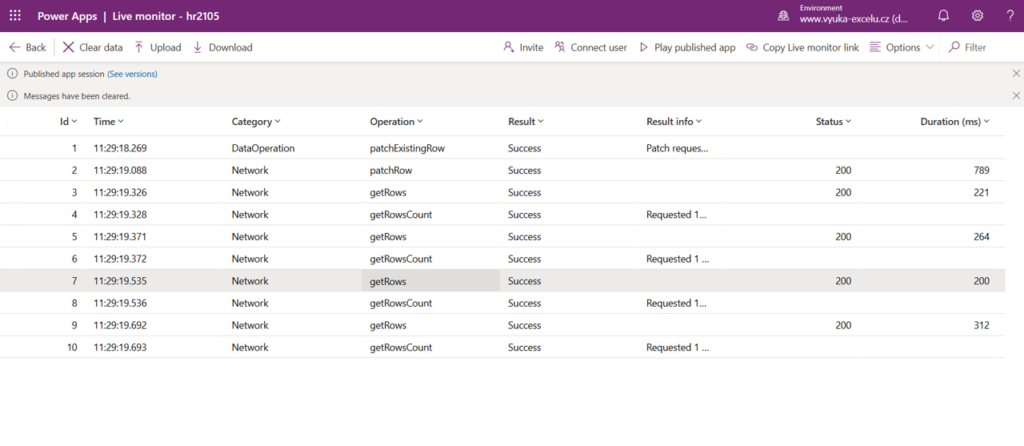The height and width of the screenshot is (446, 1024).
Task: Click time 11:29:18.269 in row 1
Action: (x=120, y=148)
